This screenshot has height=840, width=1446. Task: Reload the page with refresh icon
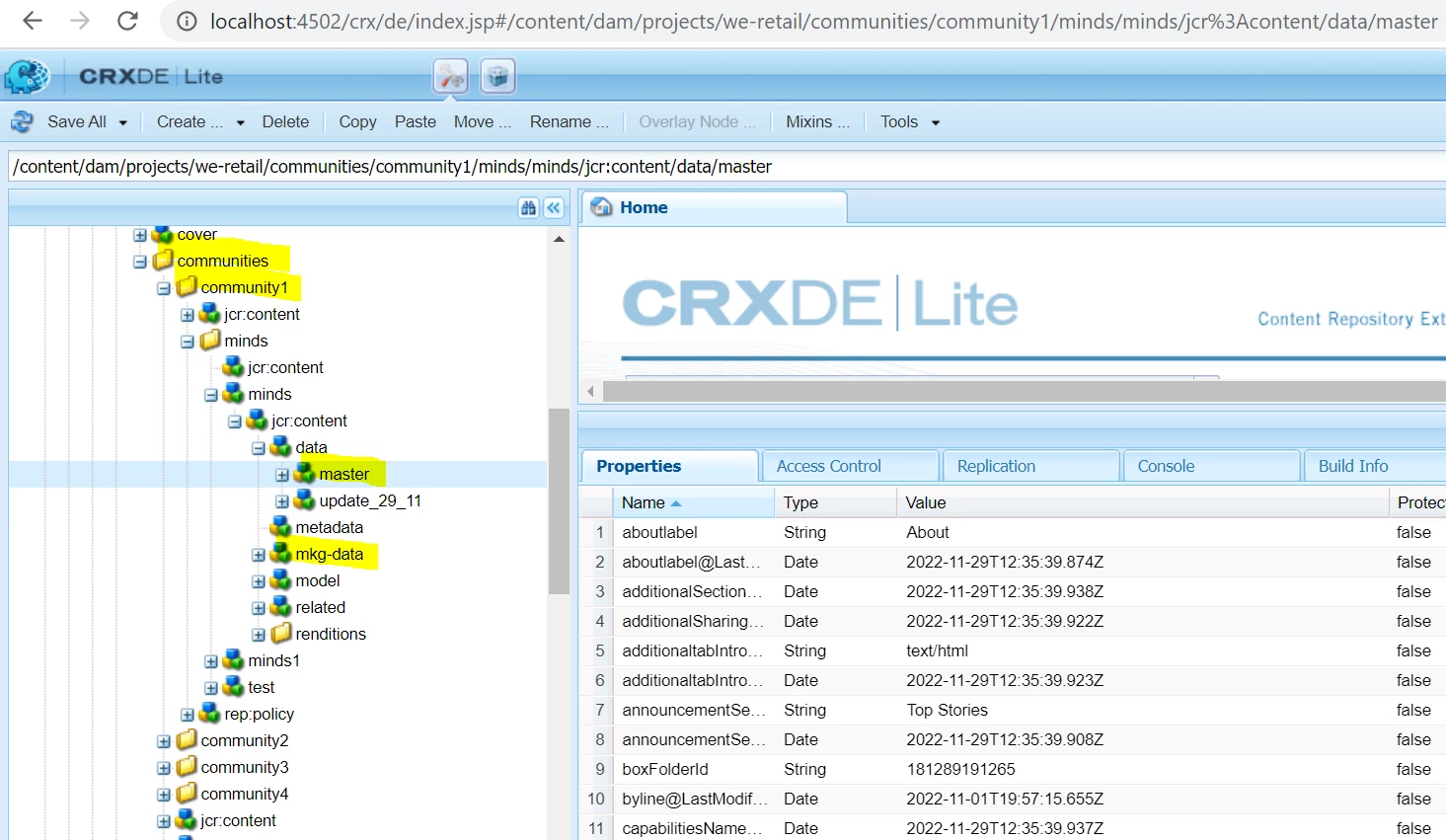[x=127, y=21]
